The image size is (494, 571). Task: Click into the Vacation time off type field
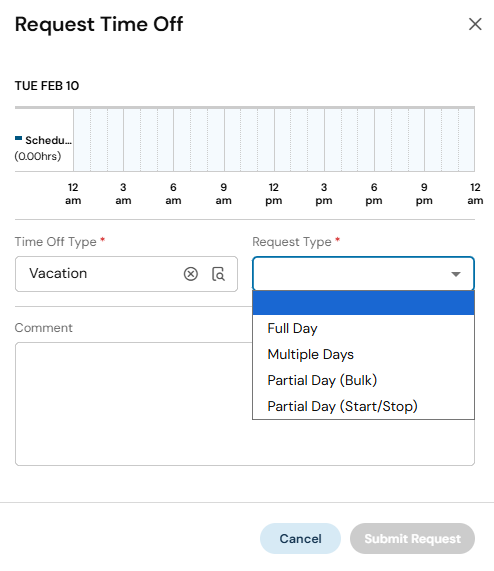point(98,274)
